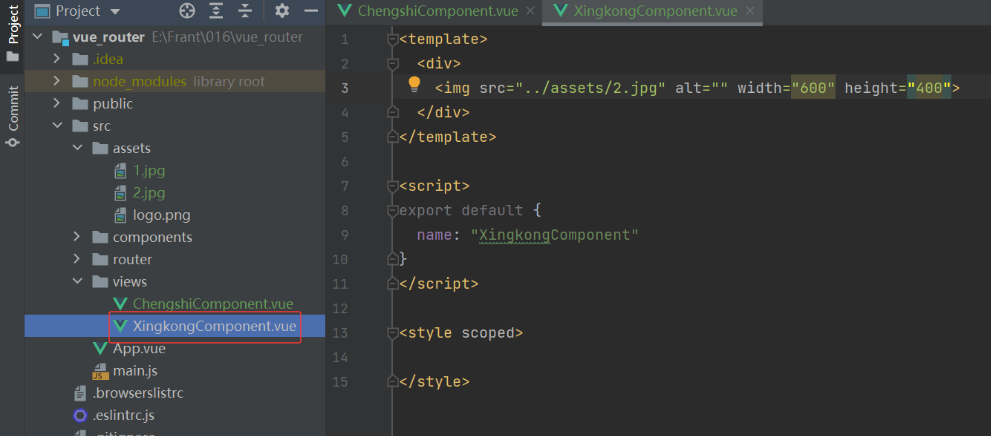Open the Commit side tab
The image size is (991, 436).
coord(13,118)
